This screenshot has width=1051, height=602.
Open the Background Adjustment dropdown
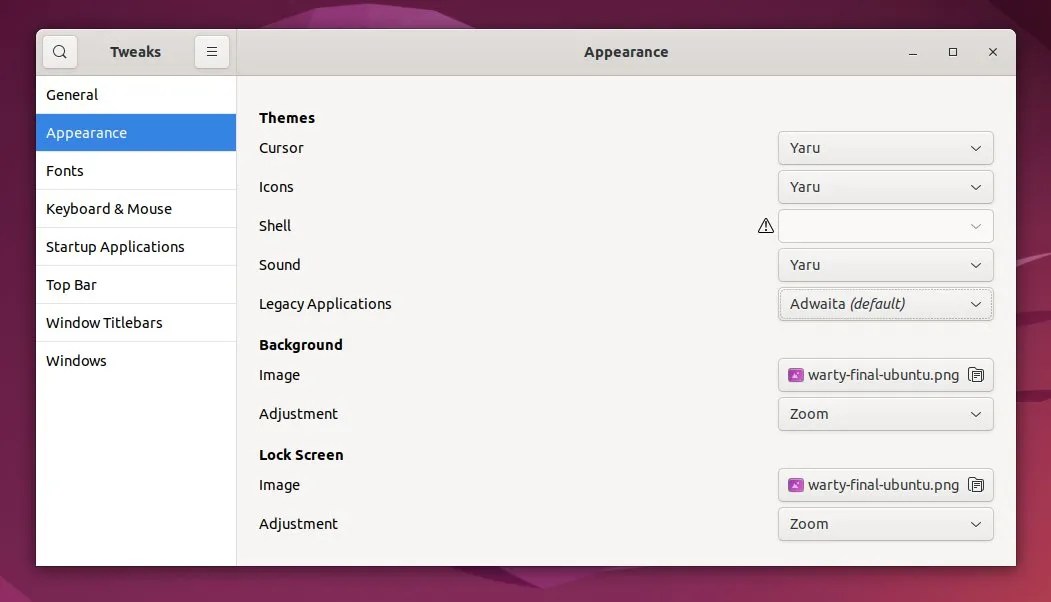click(885, 414)
